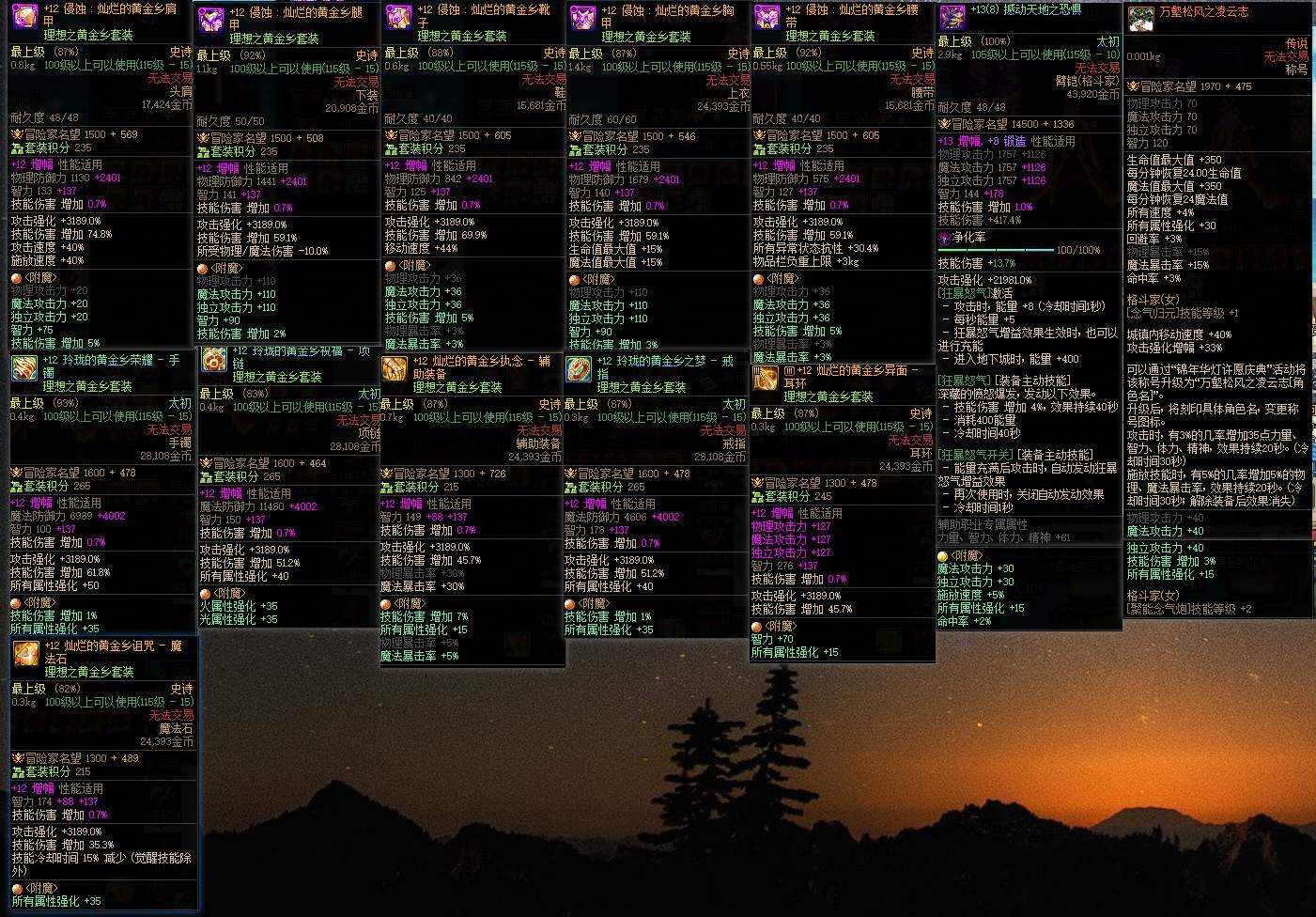The height and width of the screenshot is (917, 1316).
Task: Select the 所受物理/魔法伤害 -10.0% line
Action: click(263, 251)
